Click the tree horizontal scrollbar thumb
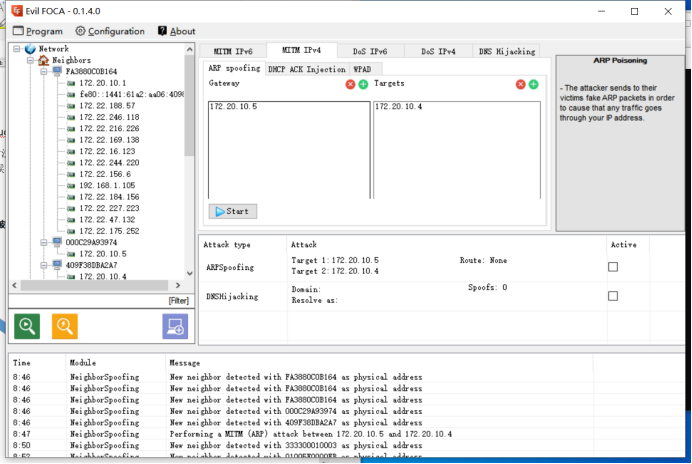Viewport: 692px width, 464px height. point(94,285)
